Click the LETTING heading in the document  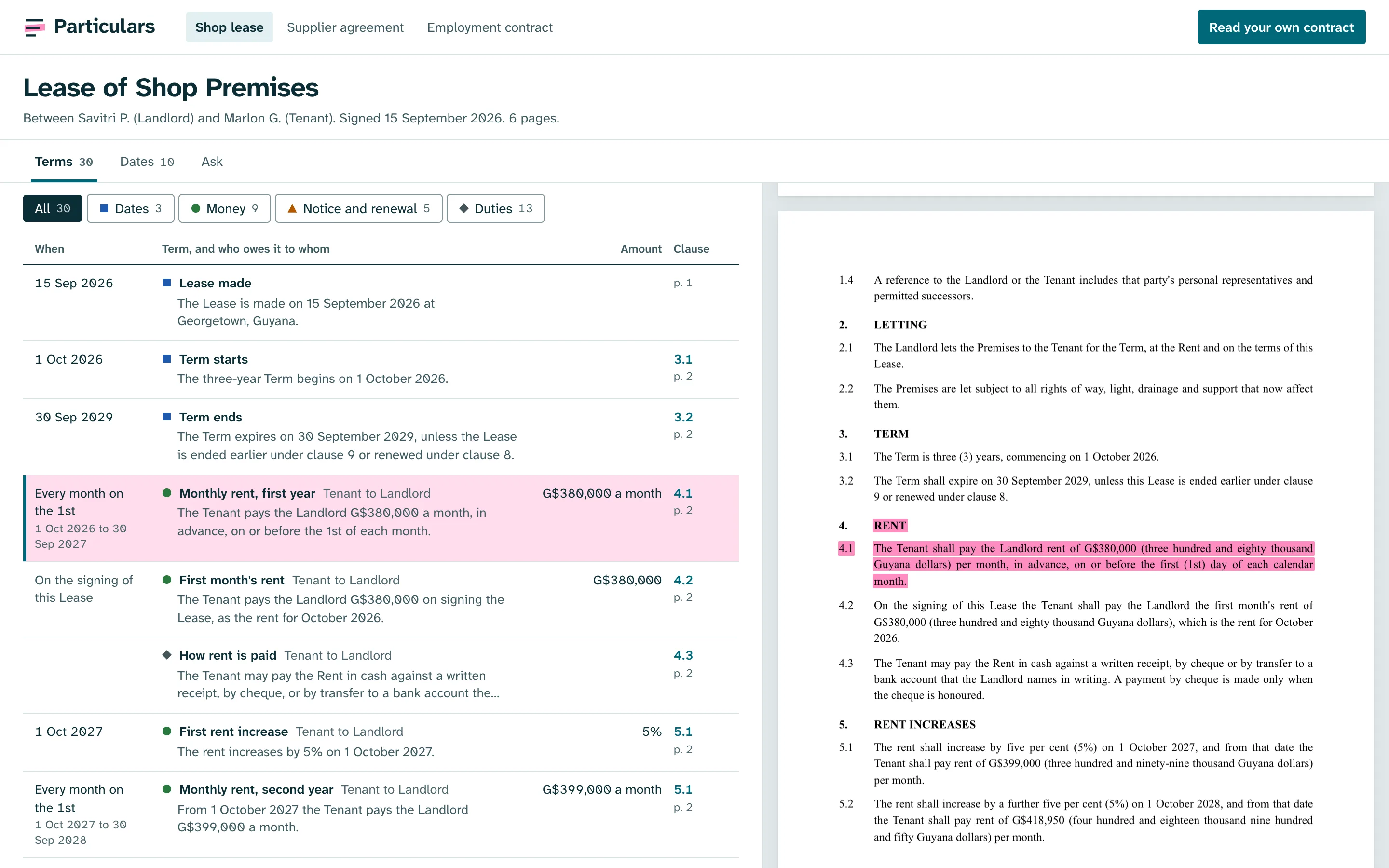(x=900, y=325)
